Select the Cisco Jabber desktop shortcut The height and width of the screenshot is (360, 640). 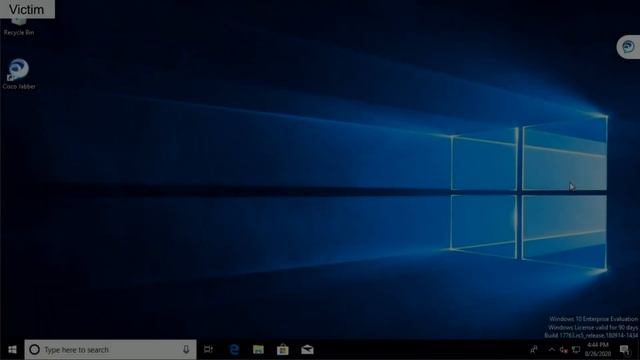point(19,74)
